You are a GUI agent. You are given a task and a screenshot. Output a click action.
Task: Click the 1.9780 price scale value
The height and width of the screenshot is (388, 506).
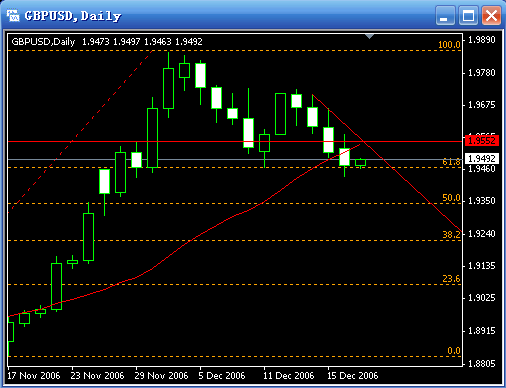[482, 73]
